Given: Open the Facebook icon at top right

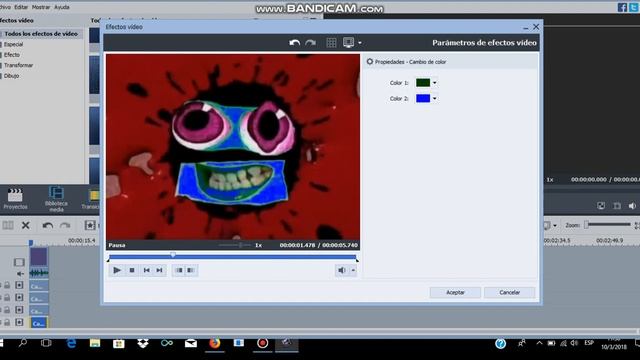Looking at the screenshot, I should [x=622, y=7].
